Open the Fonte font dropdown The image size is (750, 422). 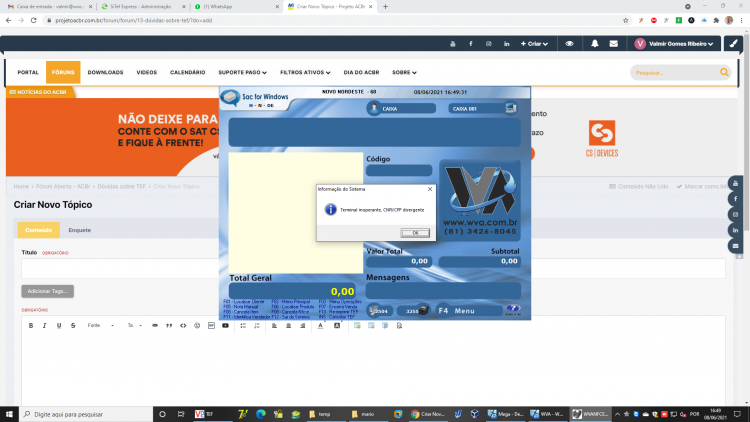coord(100,325)
